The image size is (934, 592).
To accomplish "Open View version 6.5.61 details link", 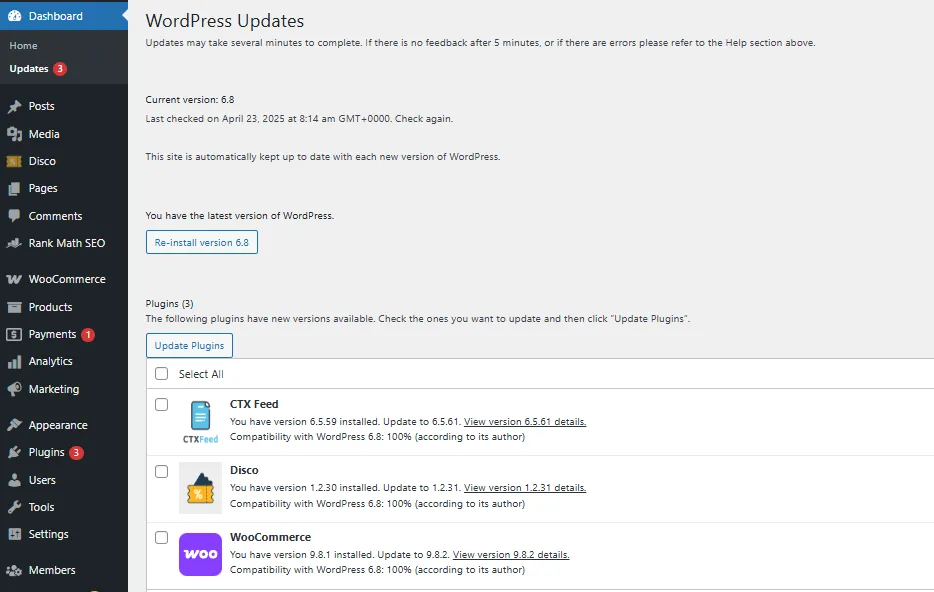I will pyautogui.click(x=525, y=421).
